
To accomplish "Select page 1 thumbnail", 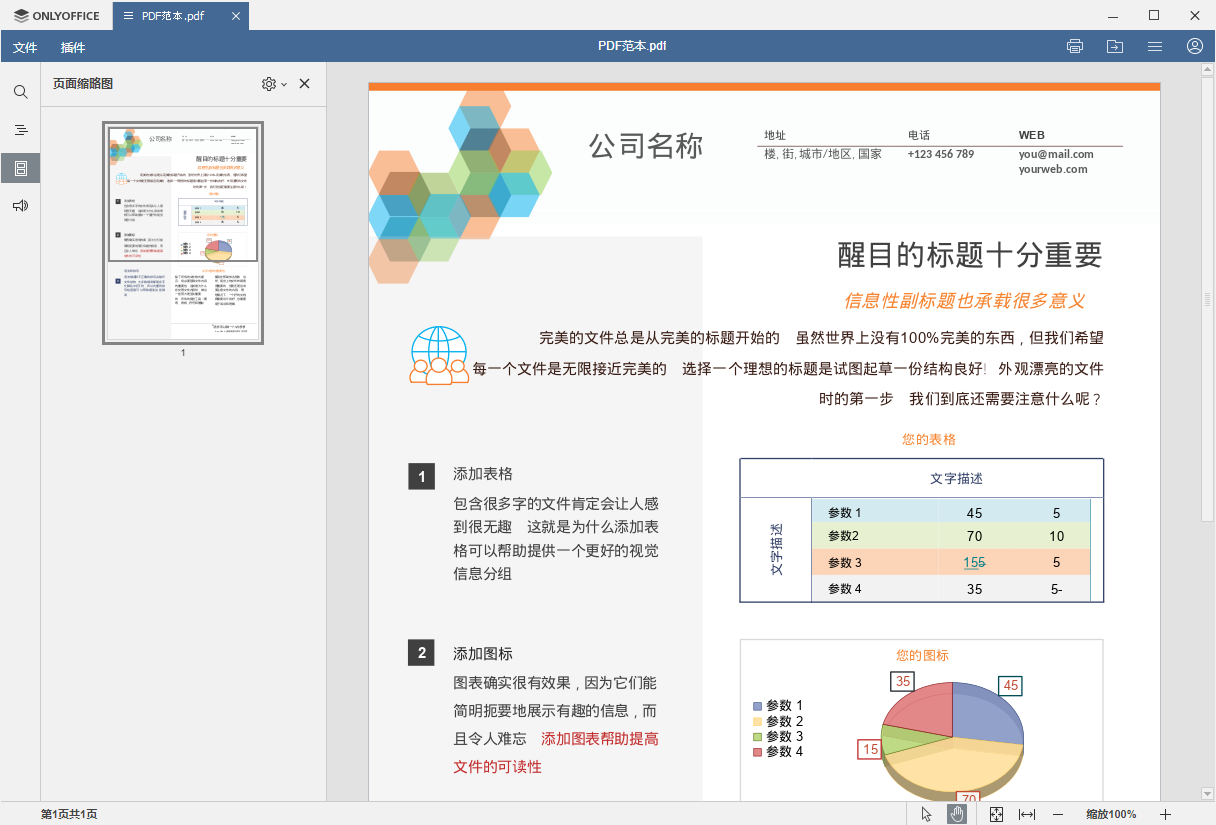I will pyautogui.click(x=183, y=234).
